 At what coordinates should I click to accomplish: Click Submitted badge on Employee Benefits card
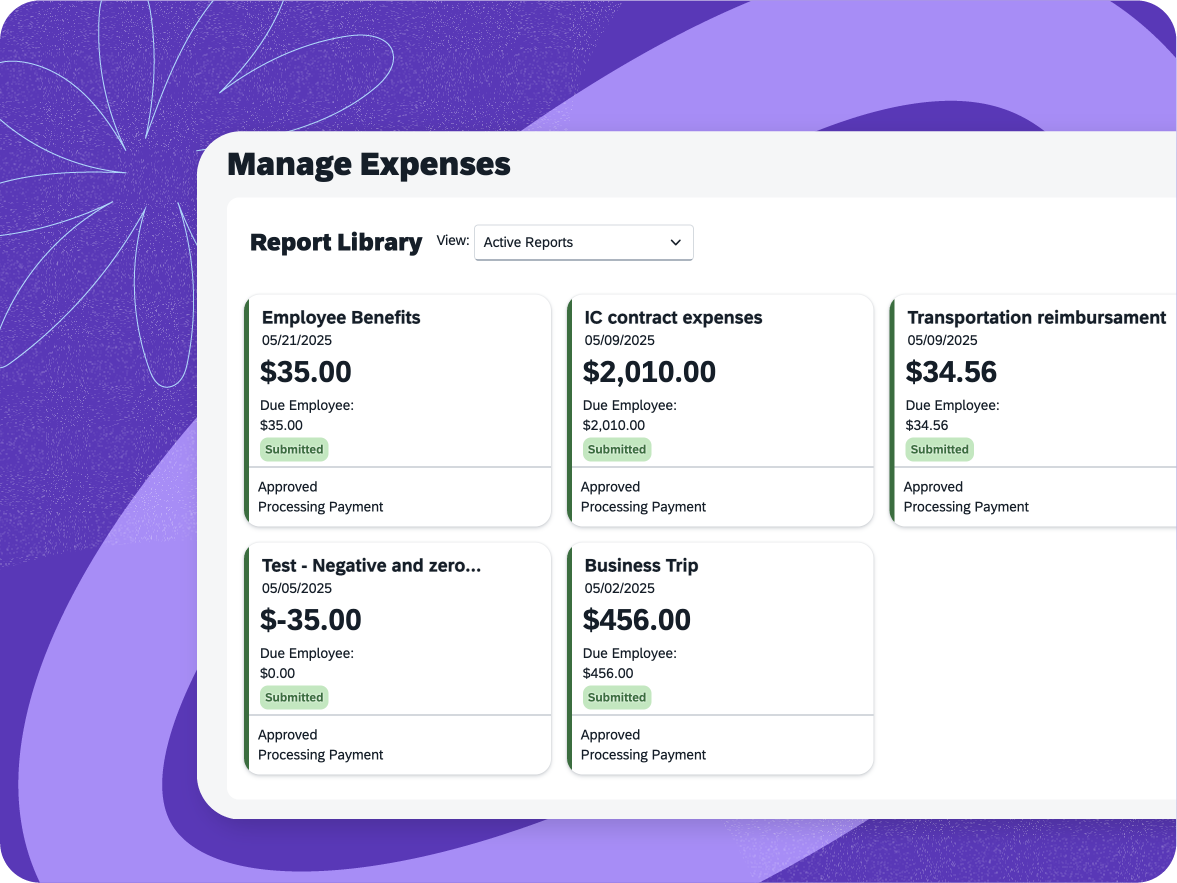tap(294, 450)
